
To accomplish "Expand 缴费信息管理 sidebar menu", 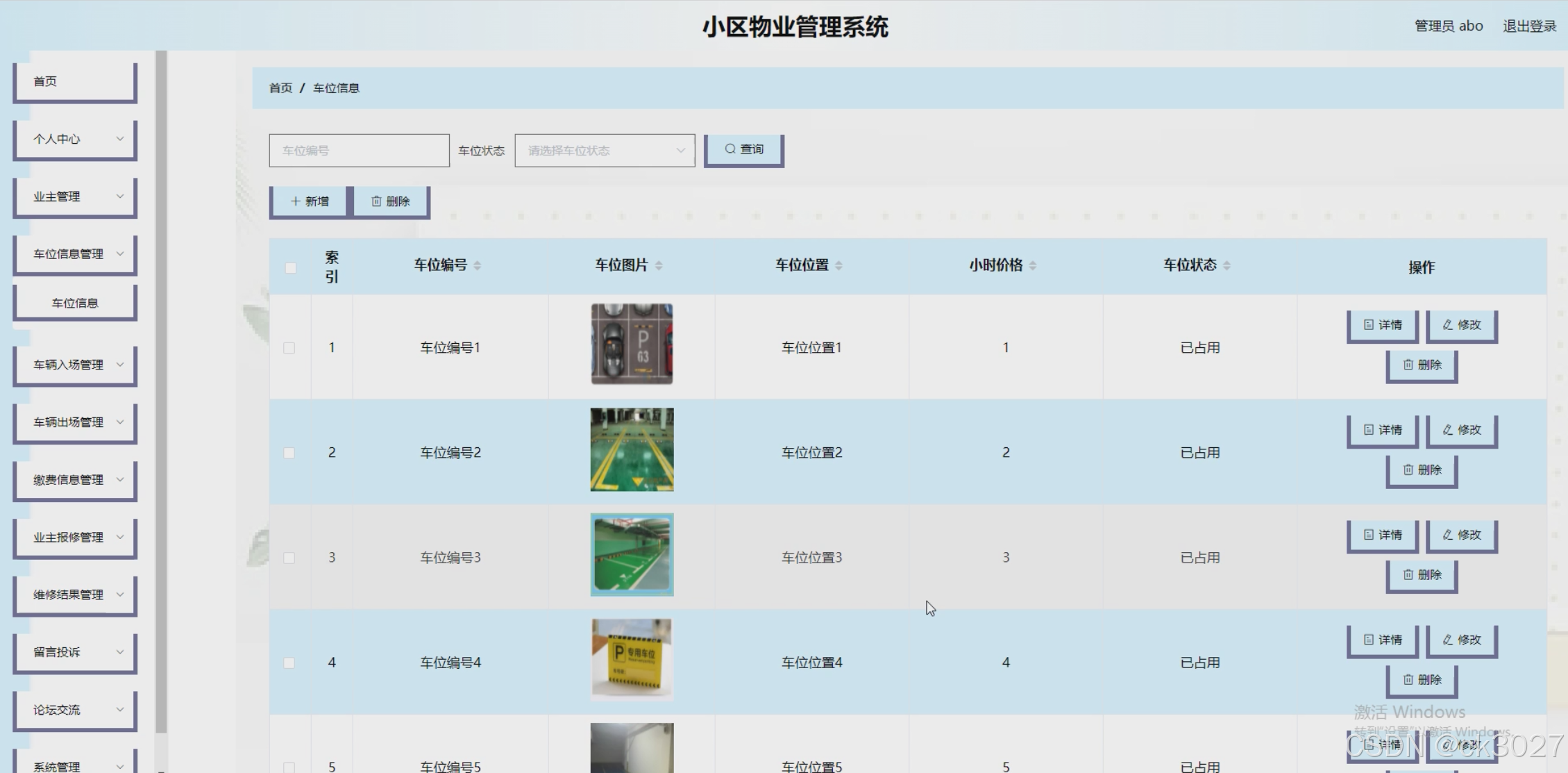I will pyautogui.click(x=74, y=480).
